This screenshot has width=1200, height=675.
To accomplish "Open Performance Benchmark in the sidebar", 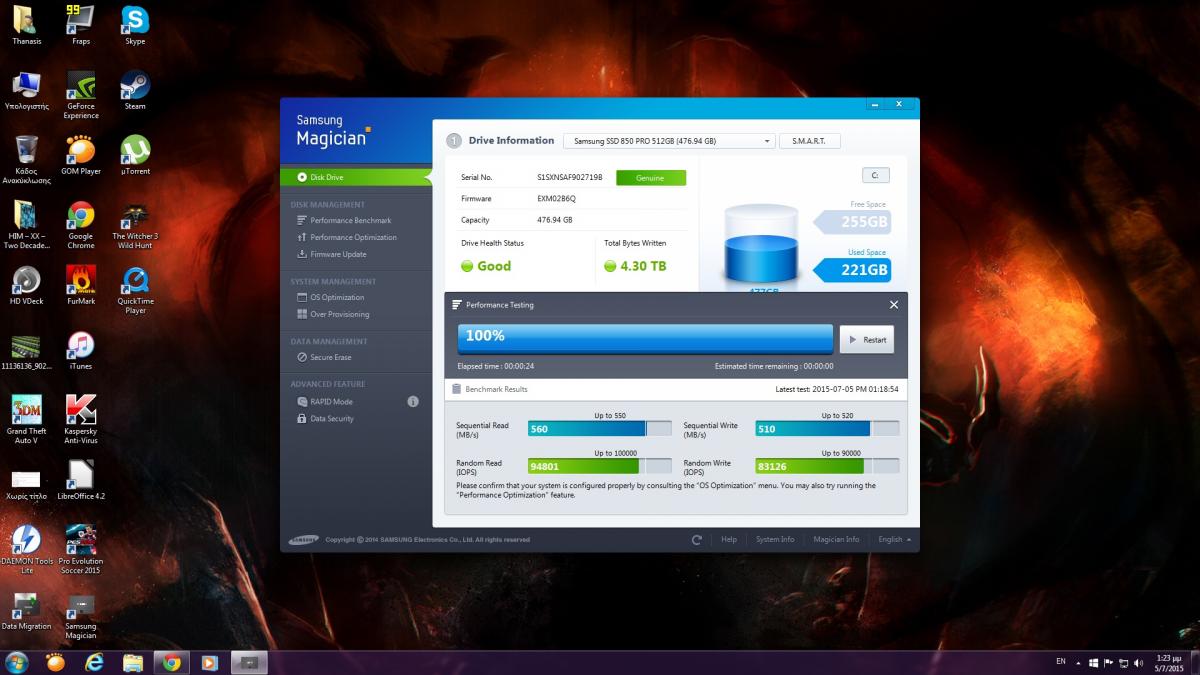I will 344,220.
